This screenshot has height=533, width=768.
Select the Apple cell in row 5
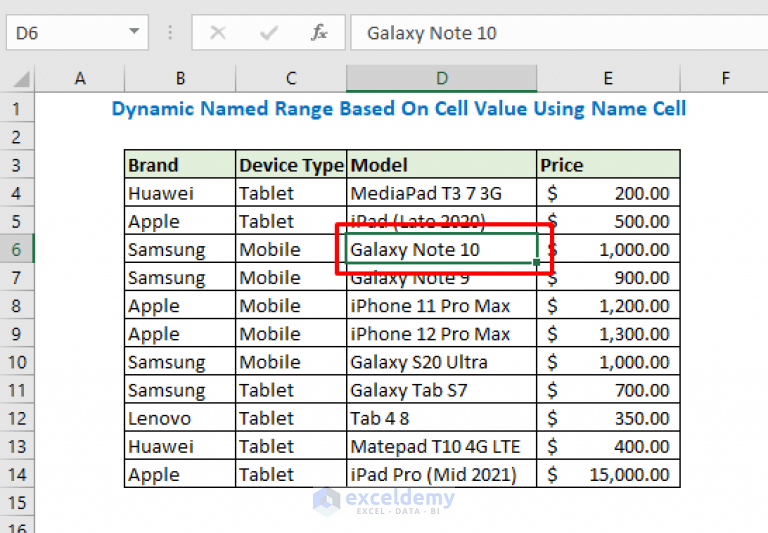180,221
